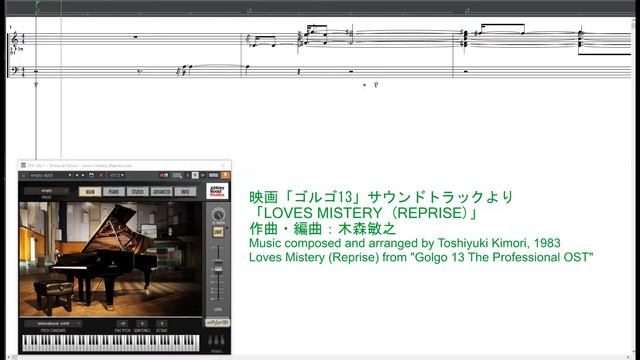Switch to the INFO tab
Viewport: 640px width, 360px height.
(185, 191)
